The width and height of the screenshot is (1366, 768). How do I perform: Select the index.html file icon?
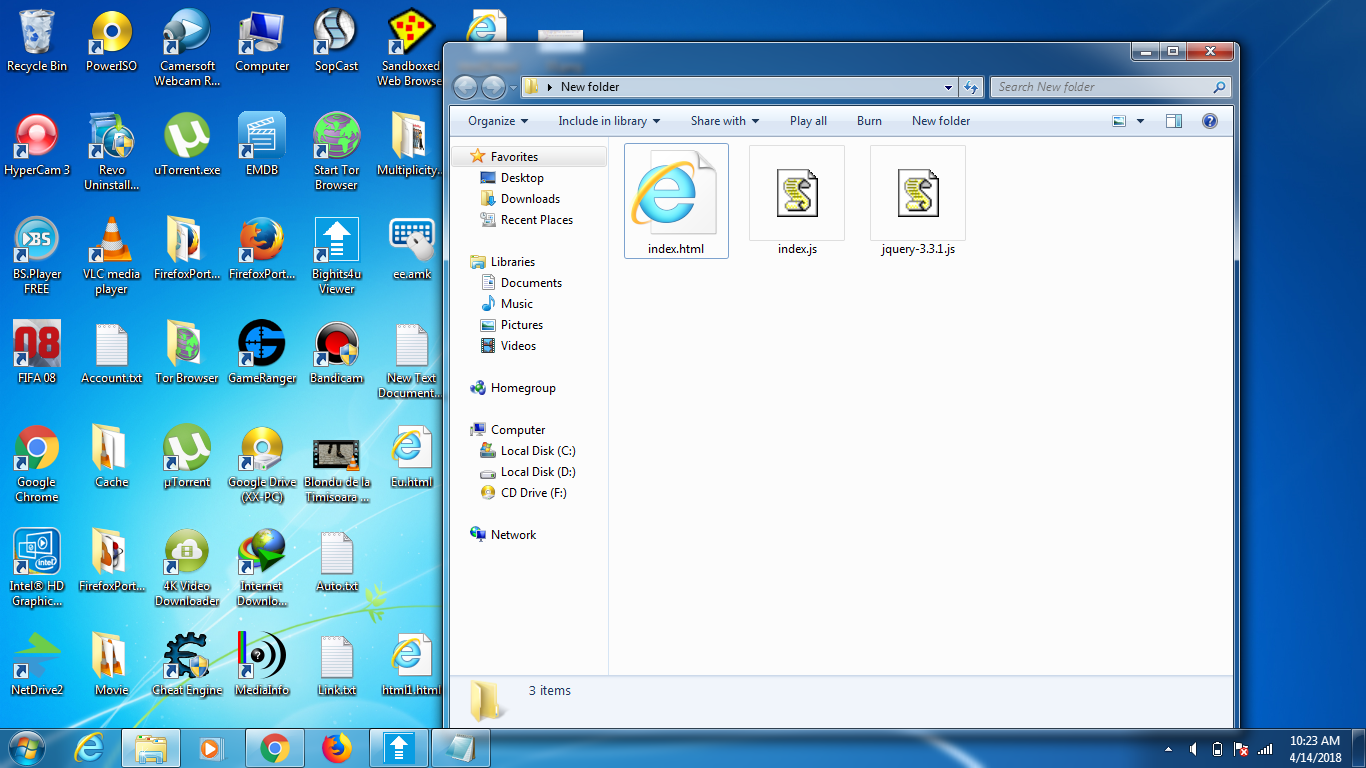click(676, 200)
